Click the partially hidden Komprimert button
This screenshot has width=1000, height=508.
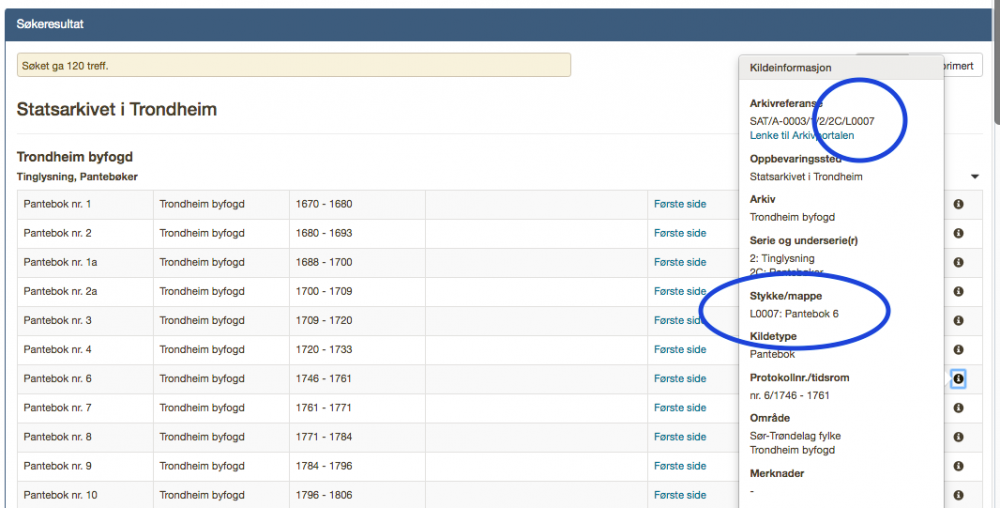click(963, 67)
